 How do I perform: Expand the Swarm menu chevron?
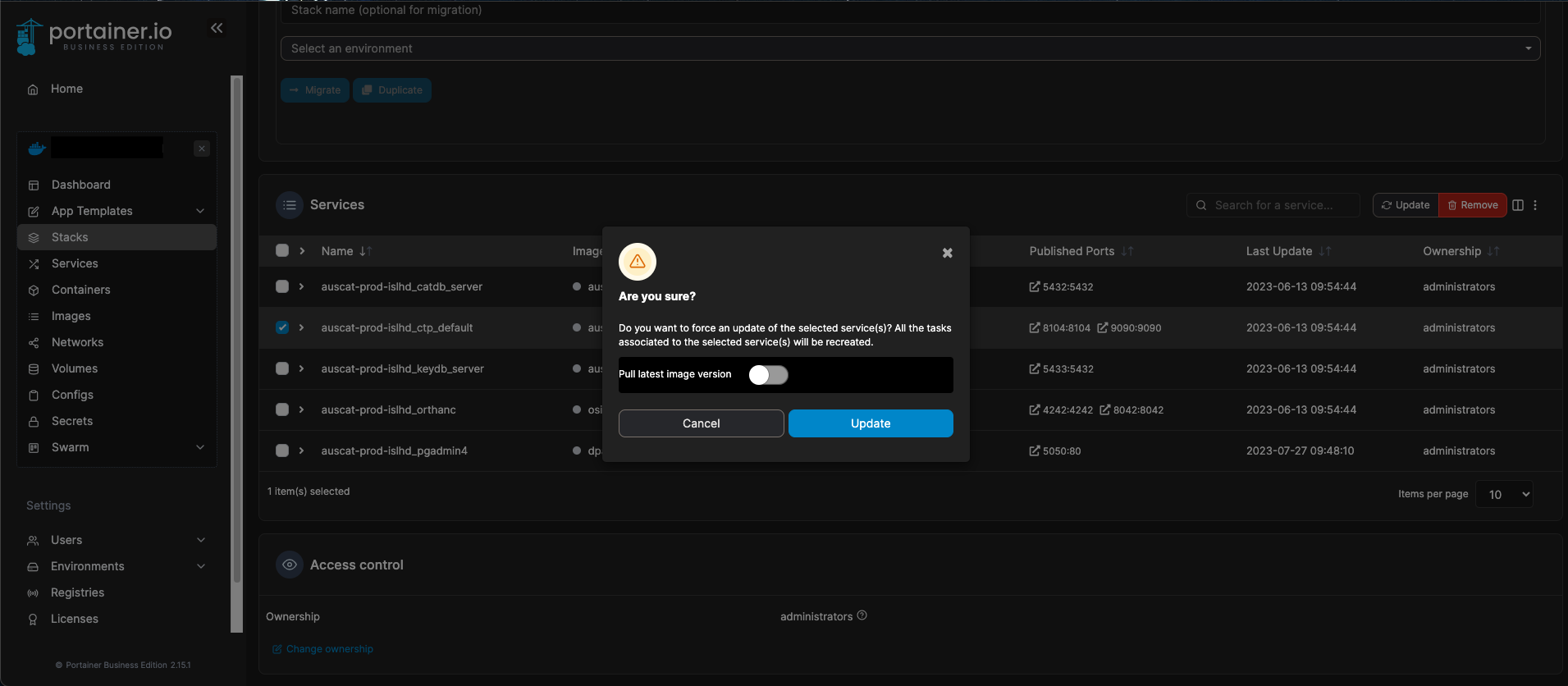click(x=200, y=447)
